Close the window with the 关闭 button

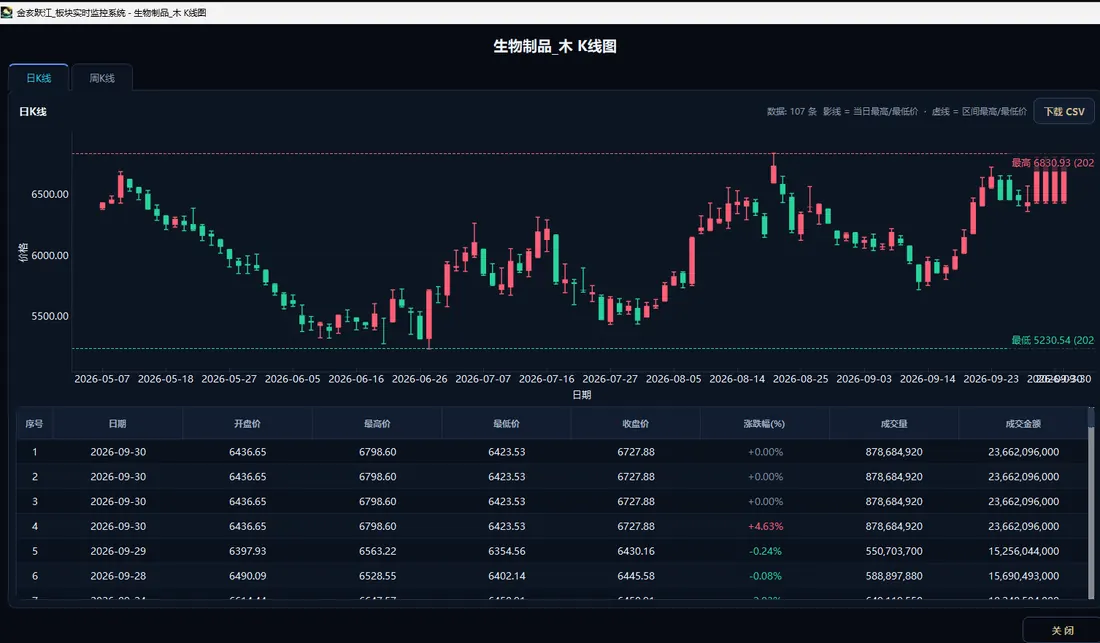(1062, 630)
